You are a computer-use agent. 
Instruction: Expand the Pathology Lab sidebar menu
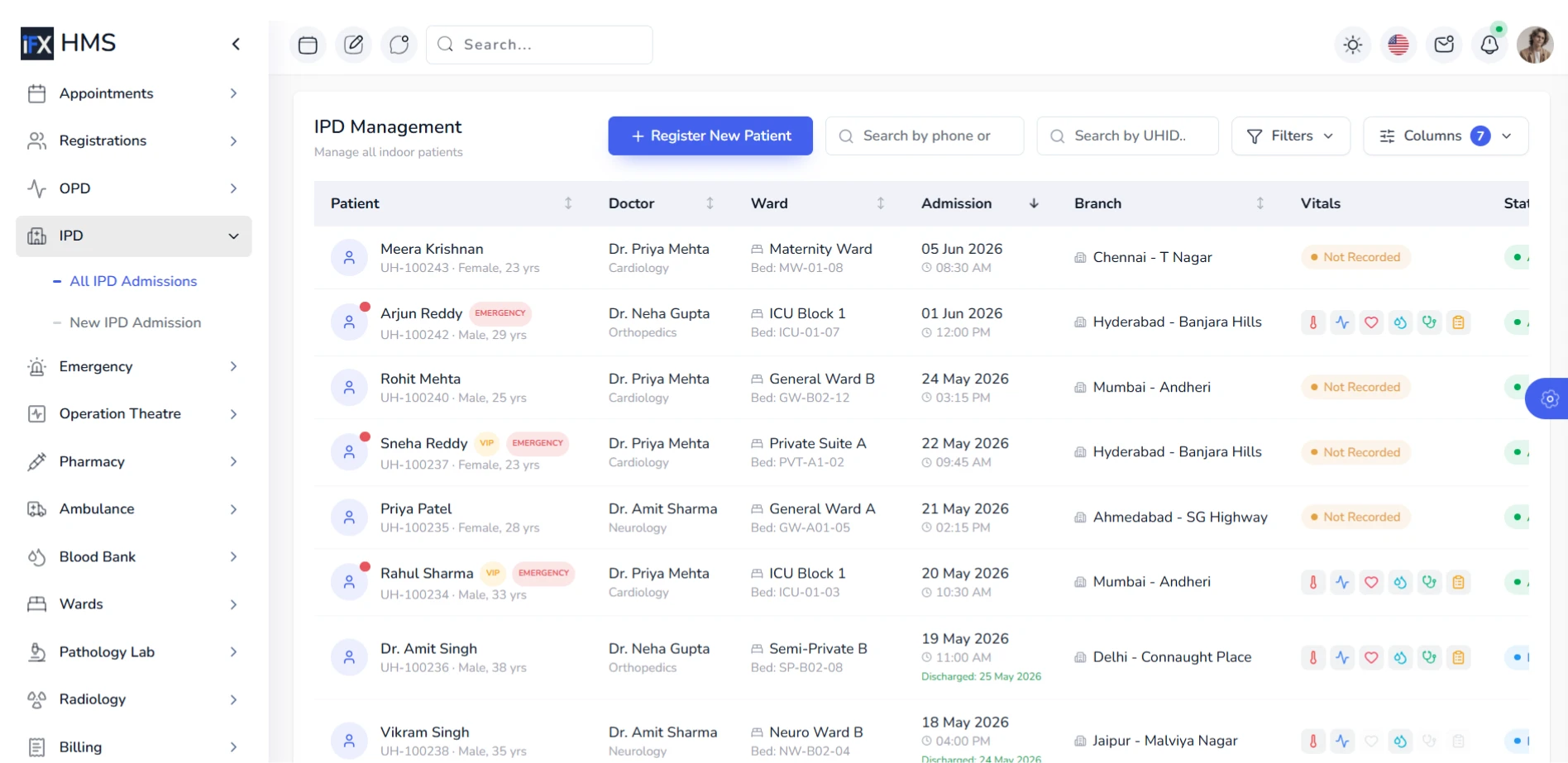coord(133,652)
